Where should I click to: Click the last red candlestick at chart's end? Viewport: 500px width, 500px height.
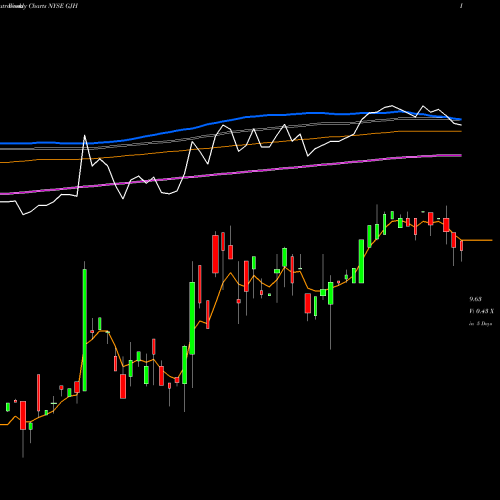pyautogui.click(x=462, y=246)
